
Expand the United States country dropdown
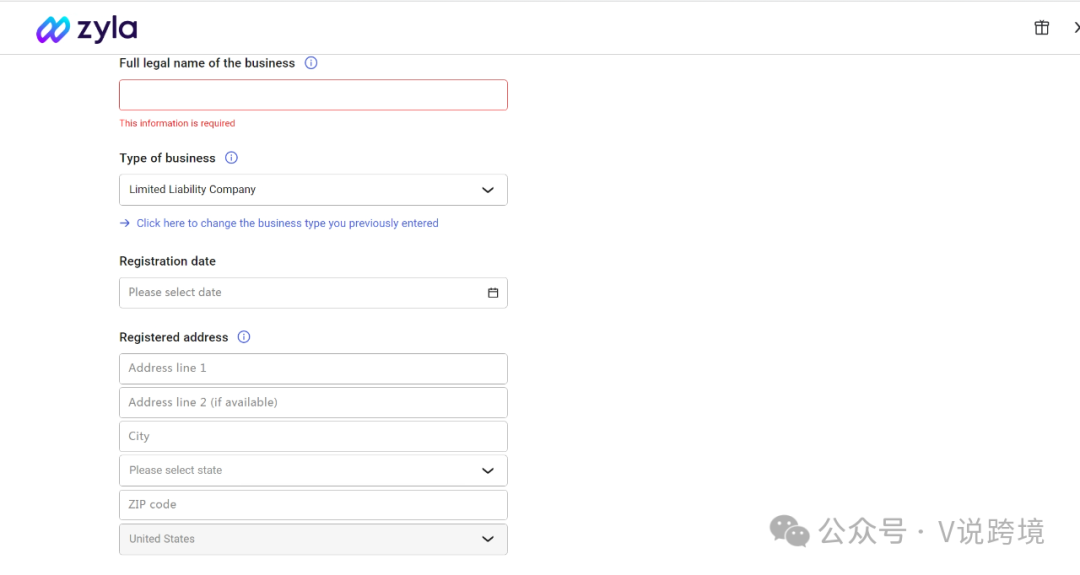coord(487,539)
